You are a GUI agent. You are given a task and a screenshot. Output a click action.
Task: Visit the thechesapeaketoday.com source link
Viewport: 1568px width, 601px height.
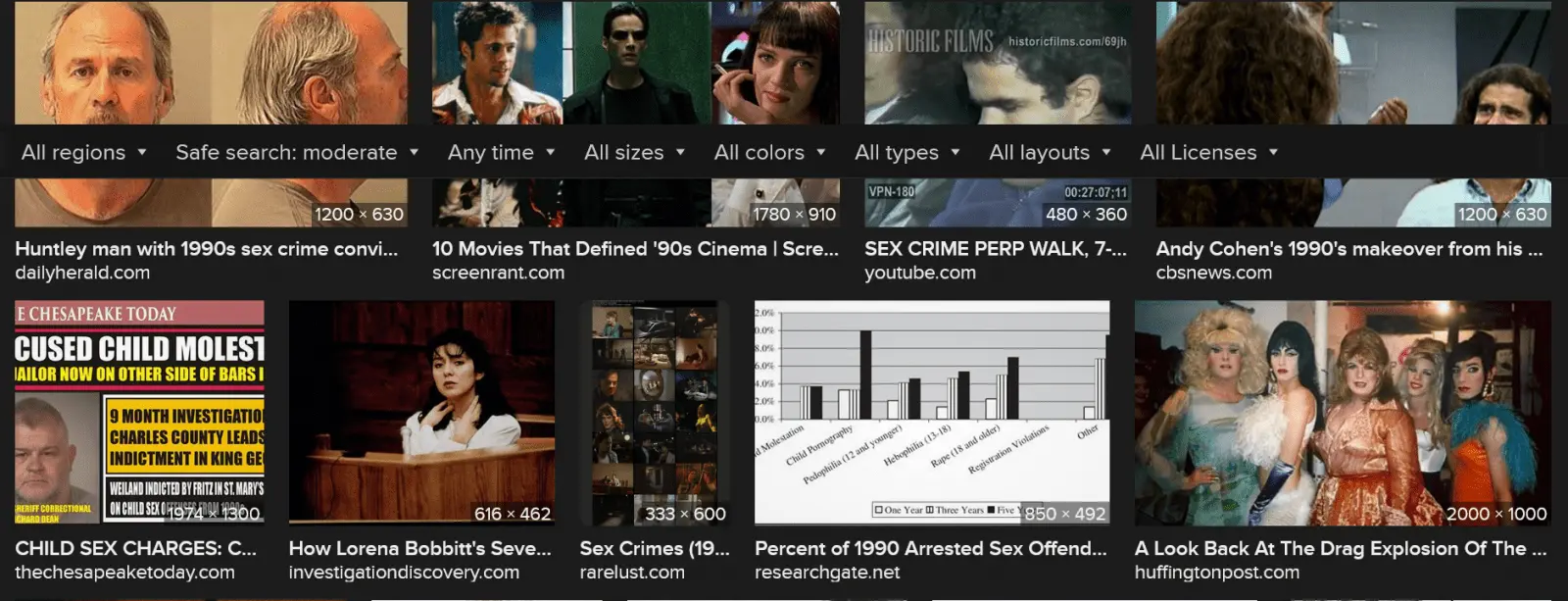point(124,573)
